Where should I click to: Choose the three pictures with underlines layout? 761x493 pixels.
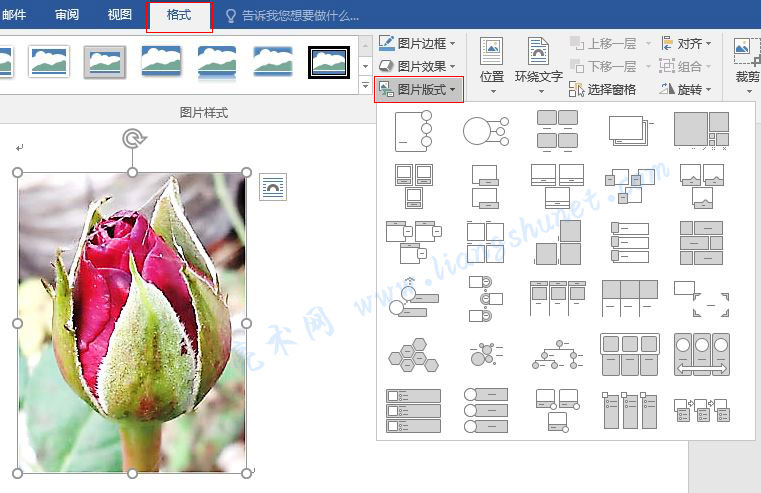[557, 186]
